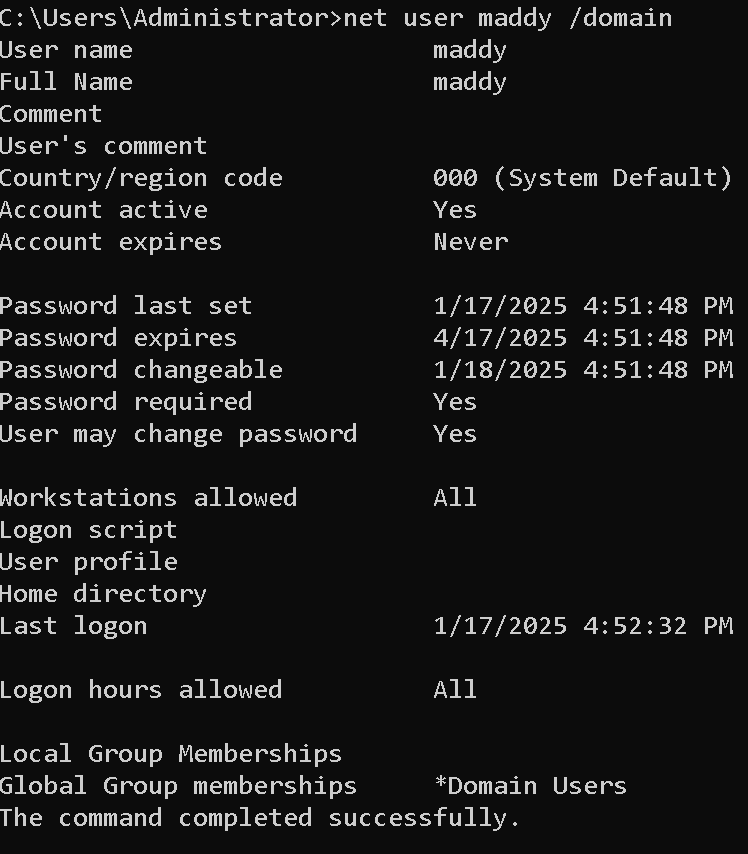Viewport: 748px width, 854px height.
Task: Click the *Domain Users group entry
Action: pyautogui.click(x=530, y=786)
